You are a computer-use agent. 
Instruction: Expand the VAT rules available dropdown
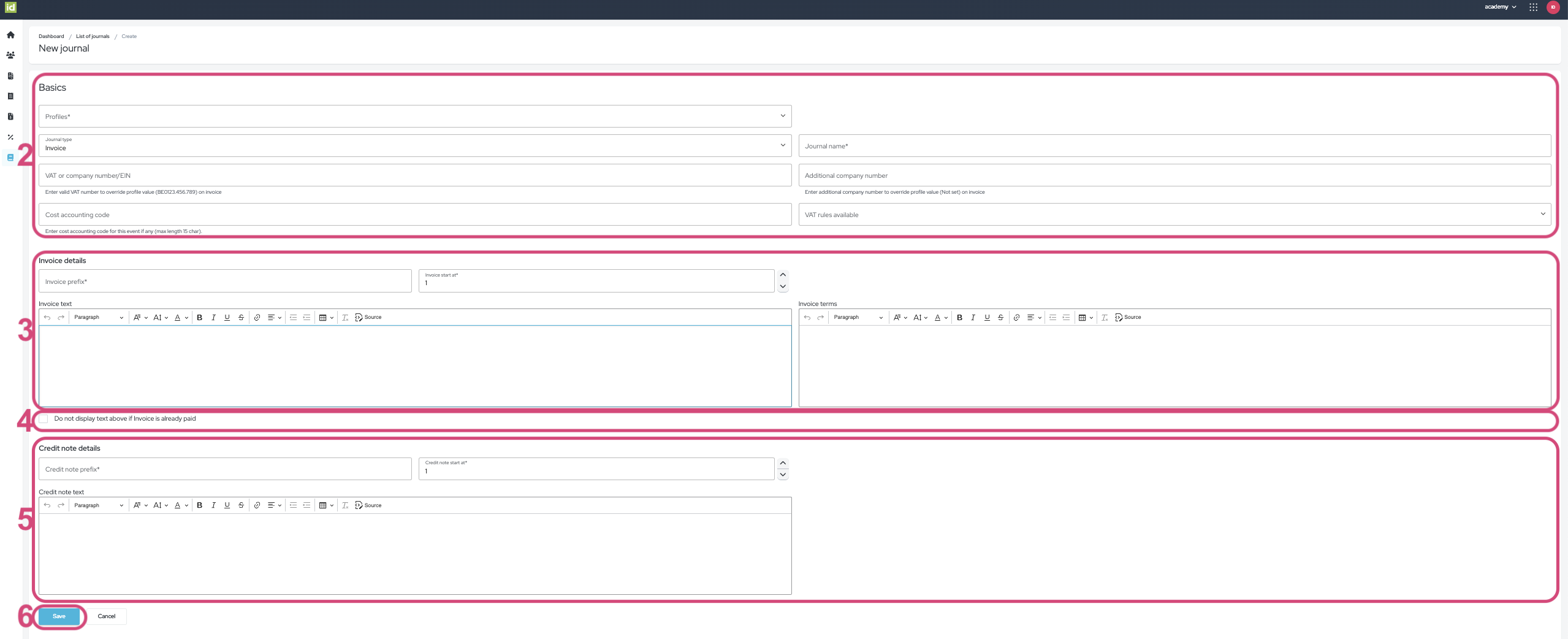click(1174, 215)
